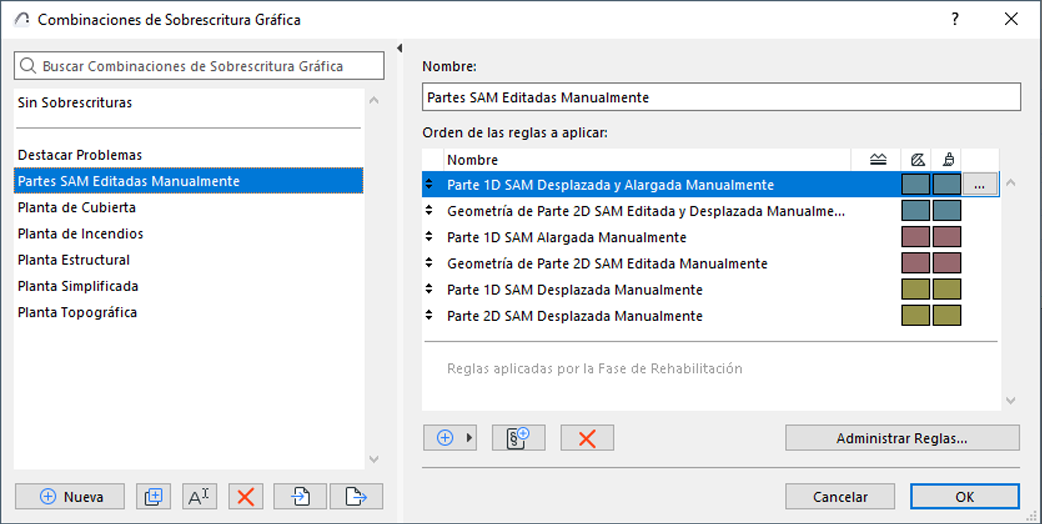Screen dimensions: 1042x524
Task: Open the Administrar Reglas dialog
Action: pos(902,438)
